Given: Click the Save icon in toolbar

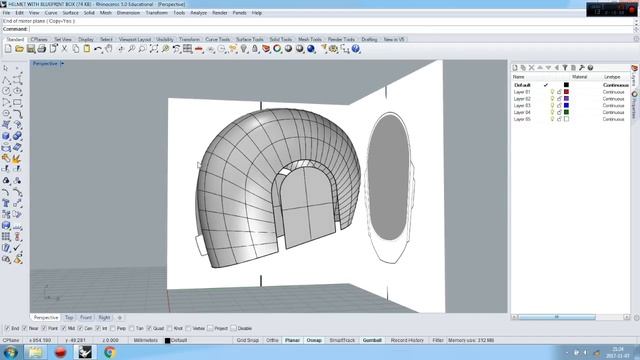Looking at the screenshot, I should tap(31, 49).
